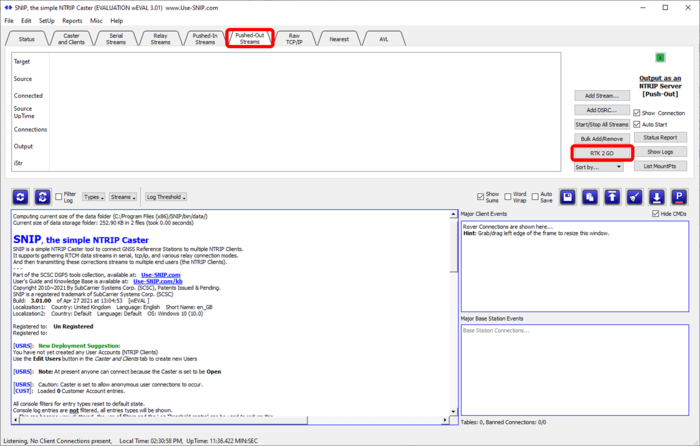Image resolution: width=700 pixels, height=446 pixels.
Task: Click the [CUST] tag in the console
Action: (x=23, y=391)
